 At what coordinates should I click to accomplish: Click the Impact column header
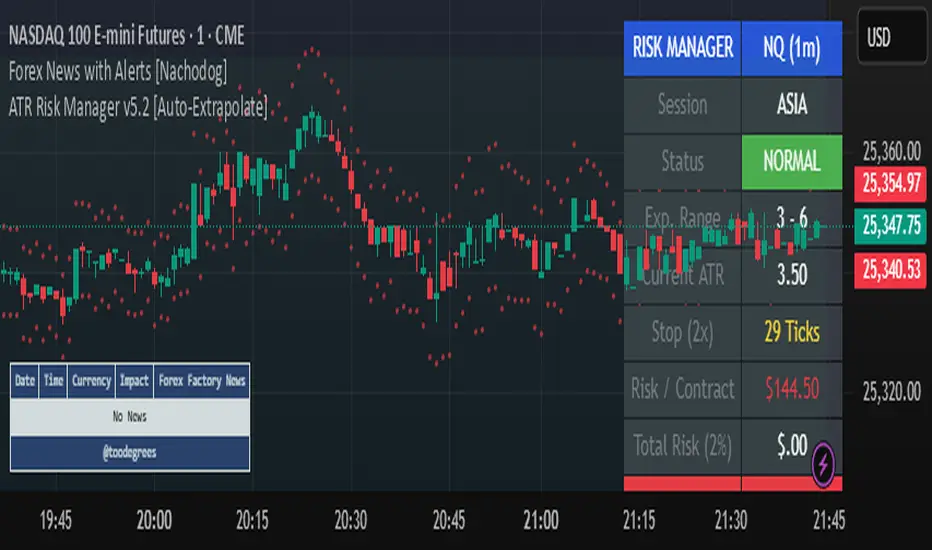pyautogui.click(x=134, y=381)
